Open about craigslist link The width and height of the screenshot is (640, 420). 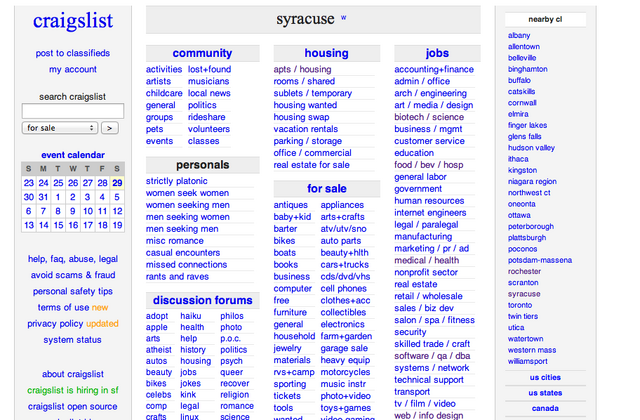pyautogui.click(x=73, y=374)
